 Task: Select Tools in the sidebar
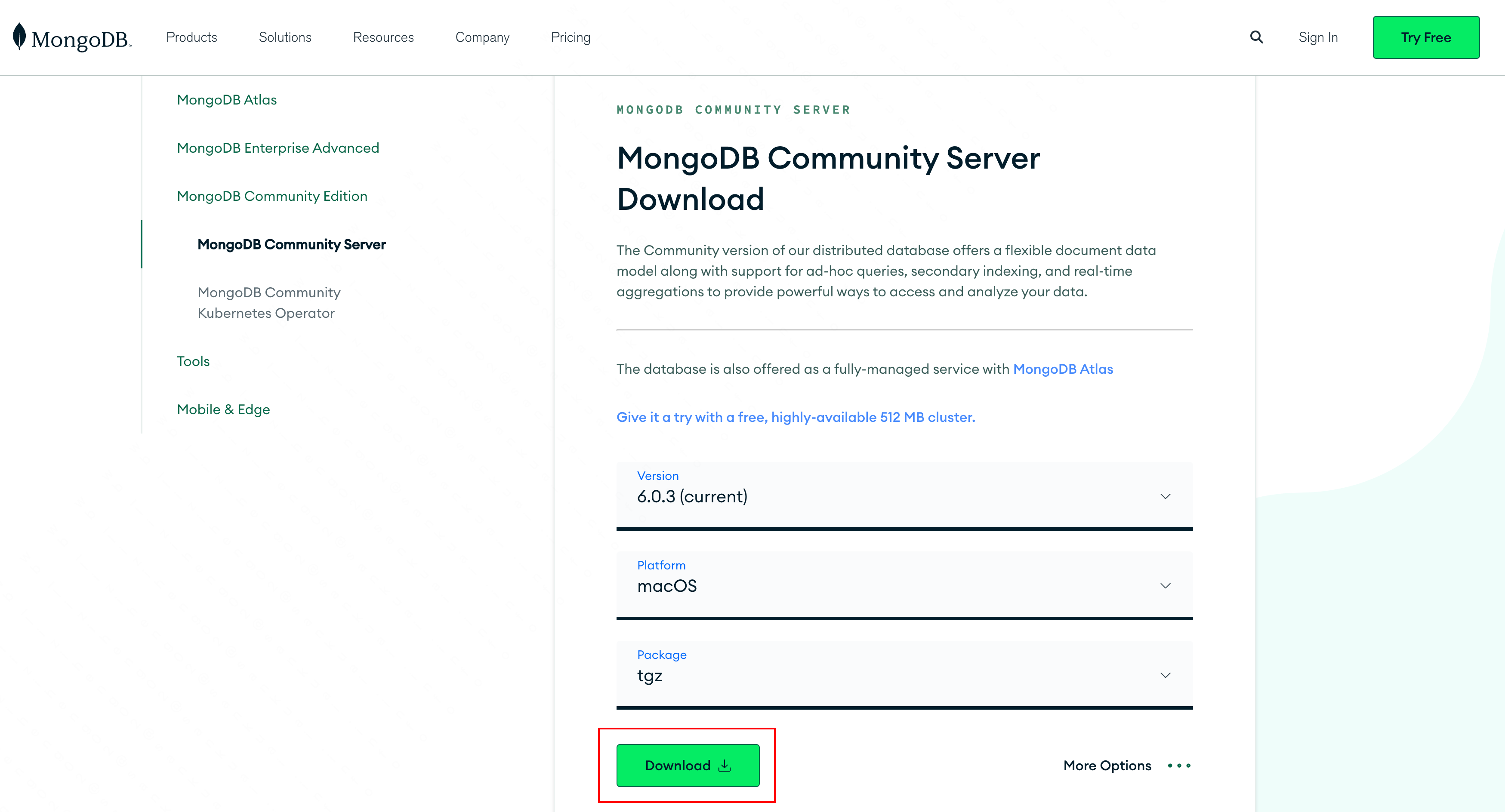193,361
